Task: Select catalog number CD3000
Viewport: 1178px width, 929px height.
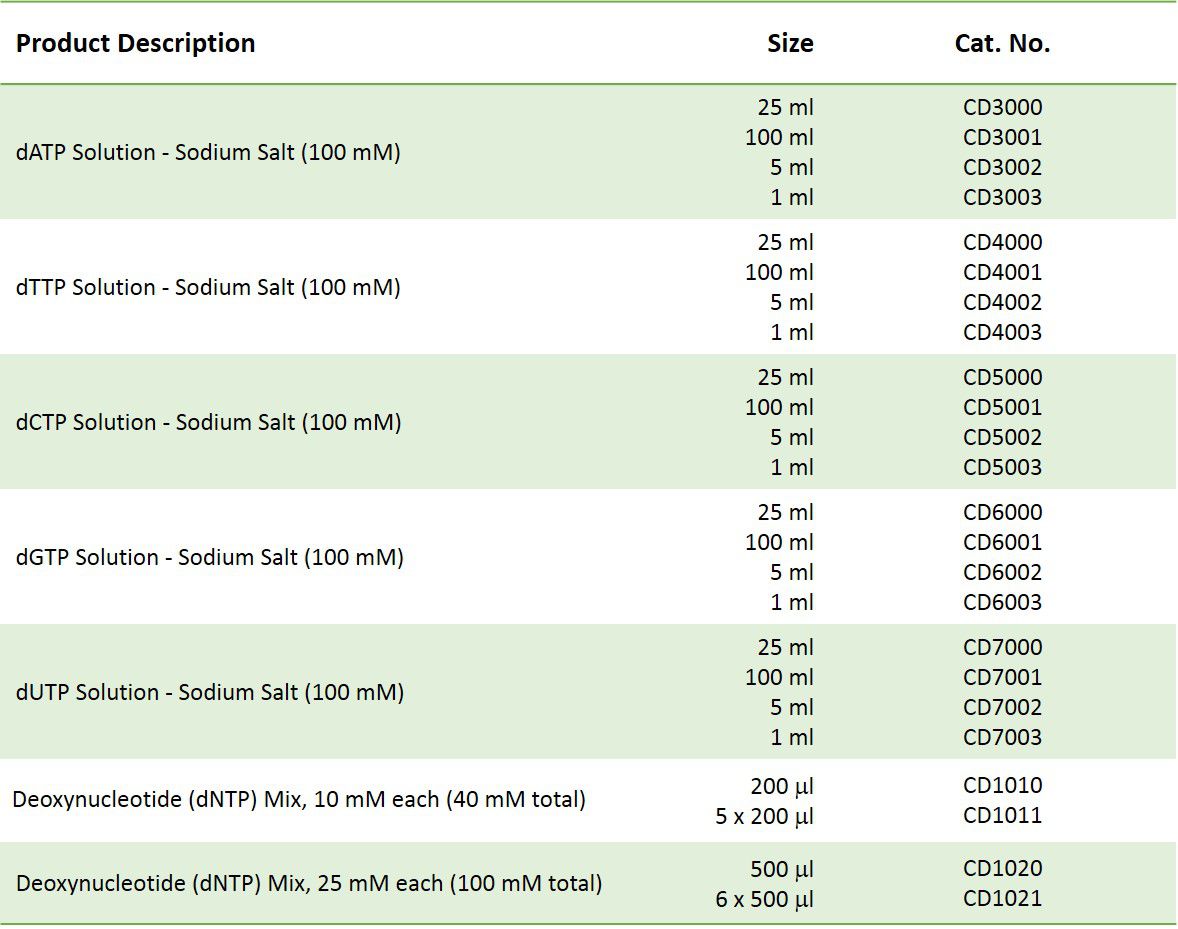Action: click(x=1002, y=107)
